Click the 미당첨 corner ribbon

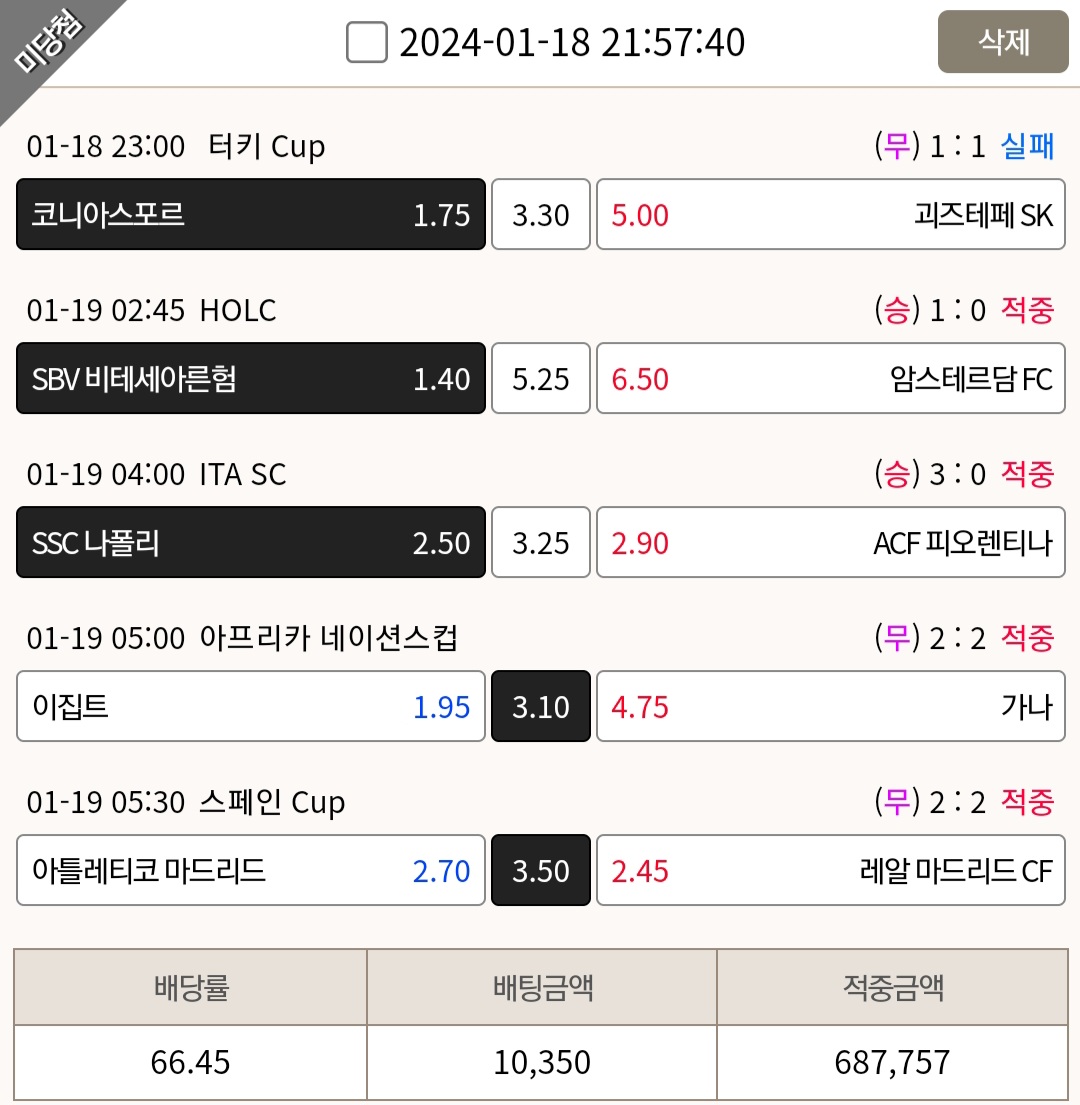48,44
